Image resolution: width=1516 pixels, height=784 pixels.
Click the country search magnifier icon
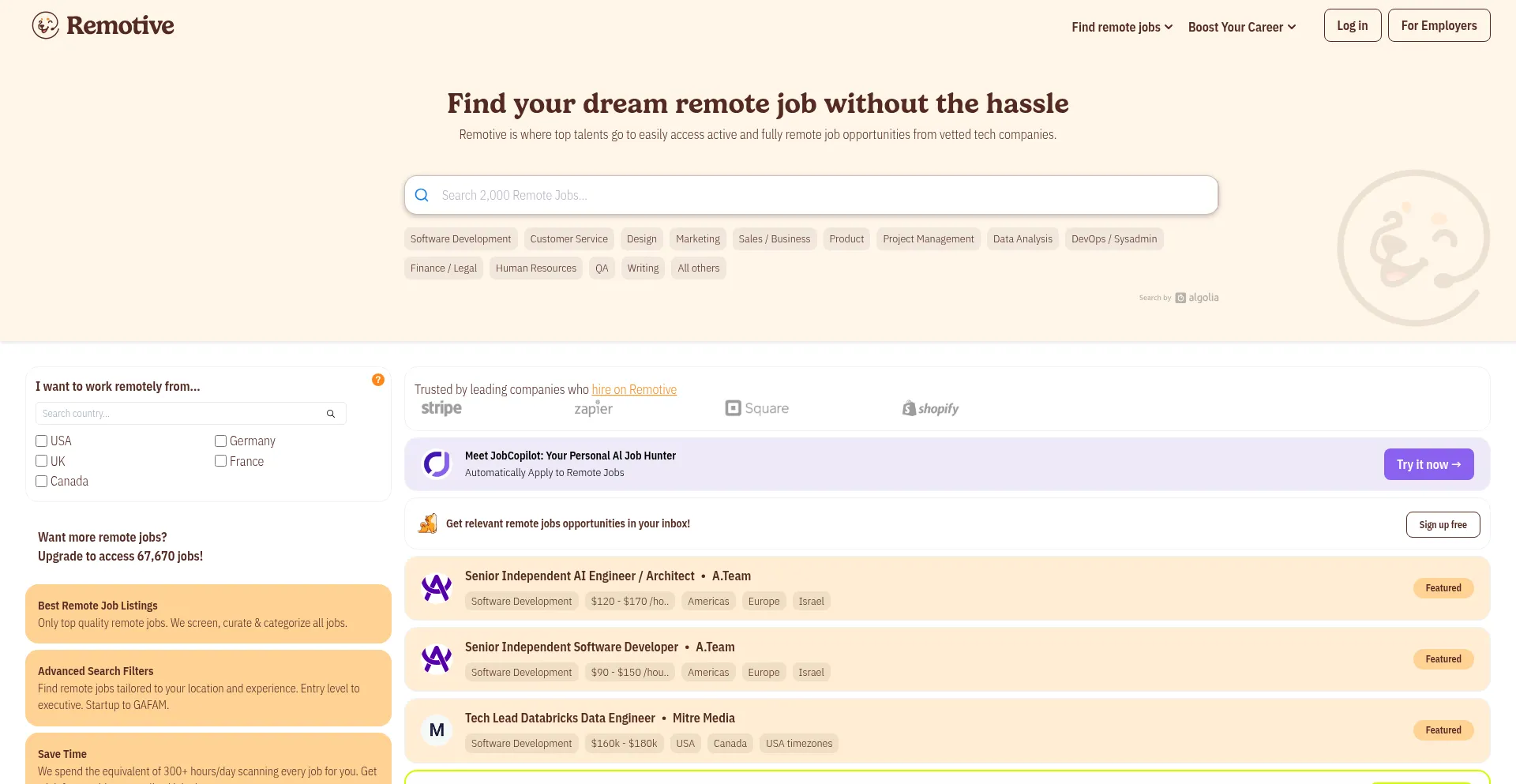pyautogui.click(x=331, y=414)
